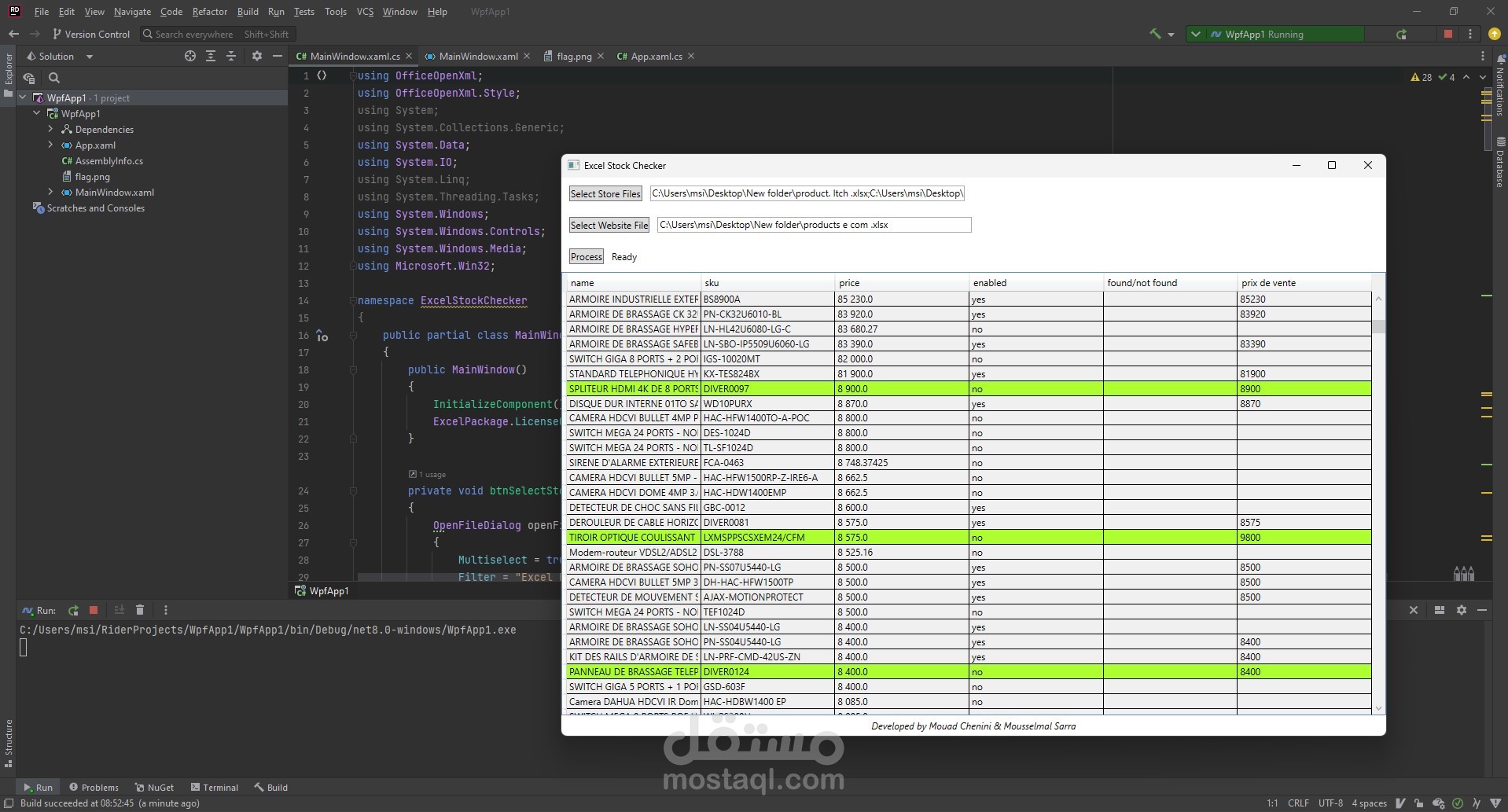Click the solution view filter icon beside magnifier
The height and width of the screenshot is (812, 1508).
tap(29, 78)
